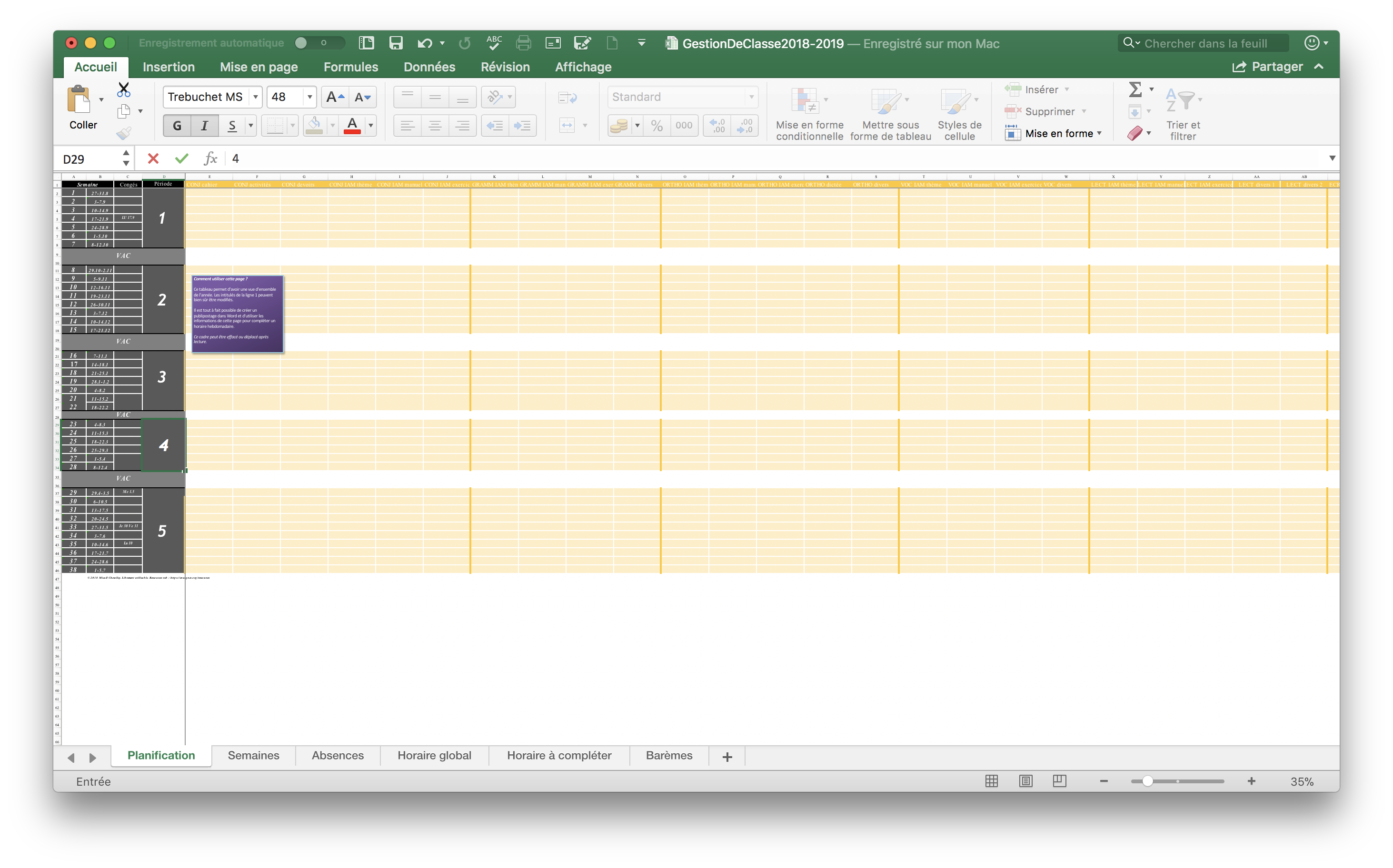The height and width of the screenshot is (868, 1393).
Task: Toggle Bold formatting button
Action: (x=176, y=125)
